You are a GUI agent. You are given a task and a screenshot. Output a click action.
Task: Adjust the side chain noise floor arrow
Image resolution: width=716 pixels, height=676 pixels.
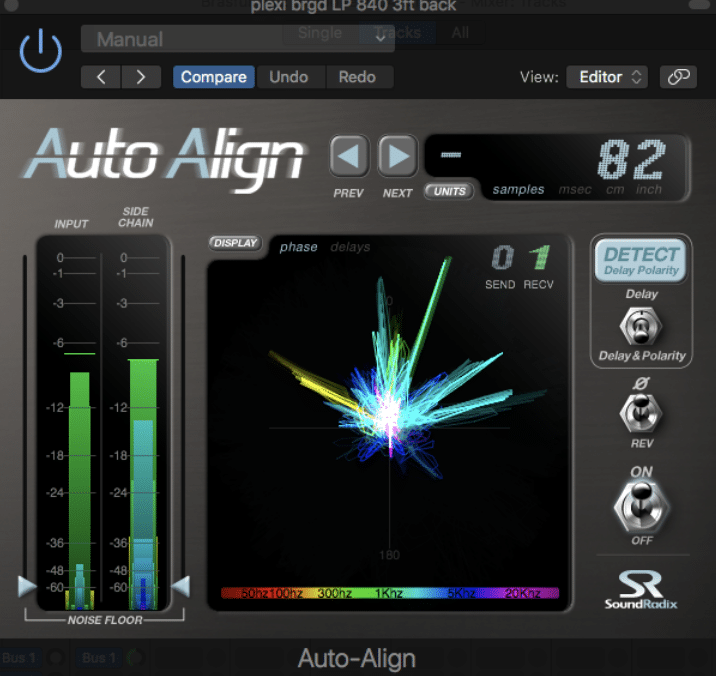click(181, 586)
